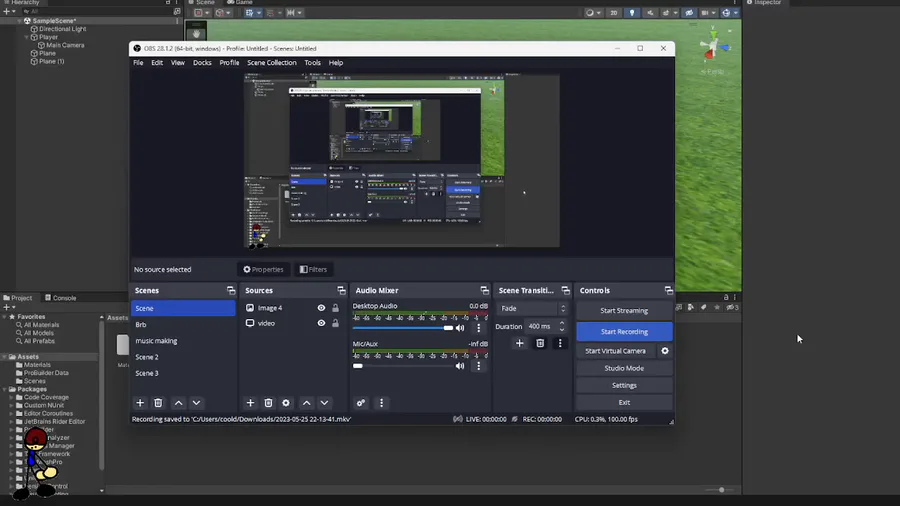This screenshot has width=900, height=506.
Task: Open Virtual Camera settings gear
Action: [x=665, y=351]
